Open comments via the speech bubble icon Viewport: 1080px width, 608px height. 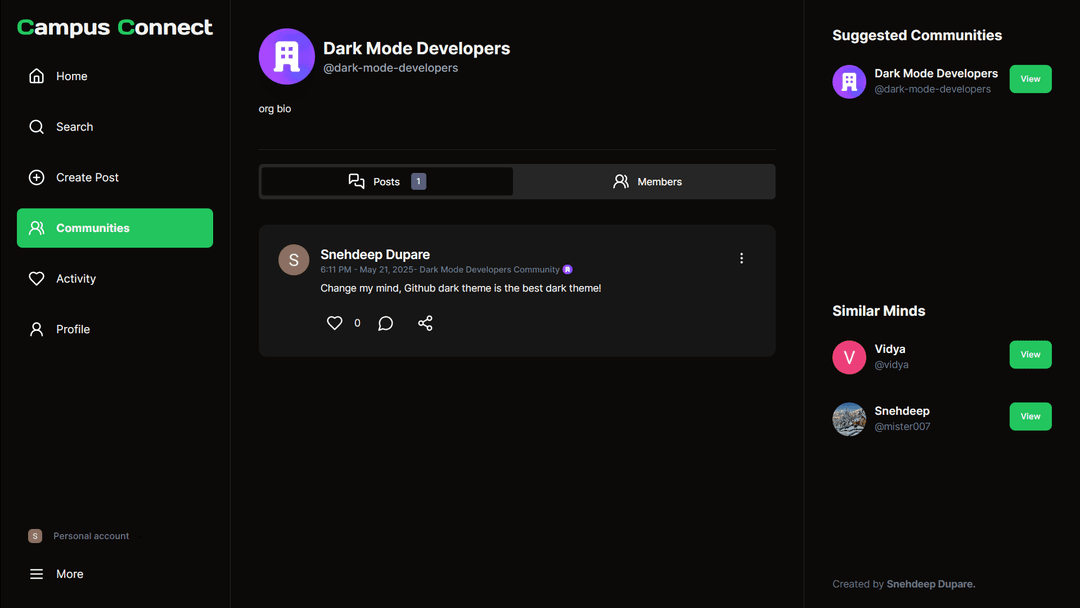[385, 323]
